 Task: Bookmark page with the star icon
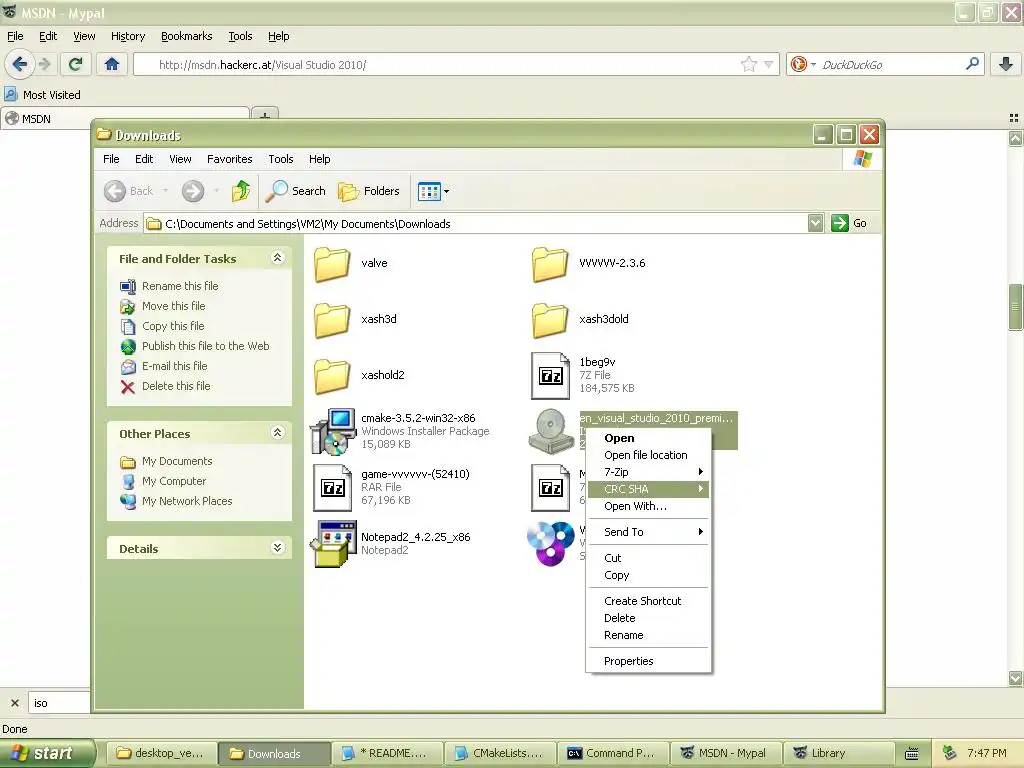[748, 64]
